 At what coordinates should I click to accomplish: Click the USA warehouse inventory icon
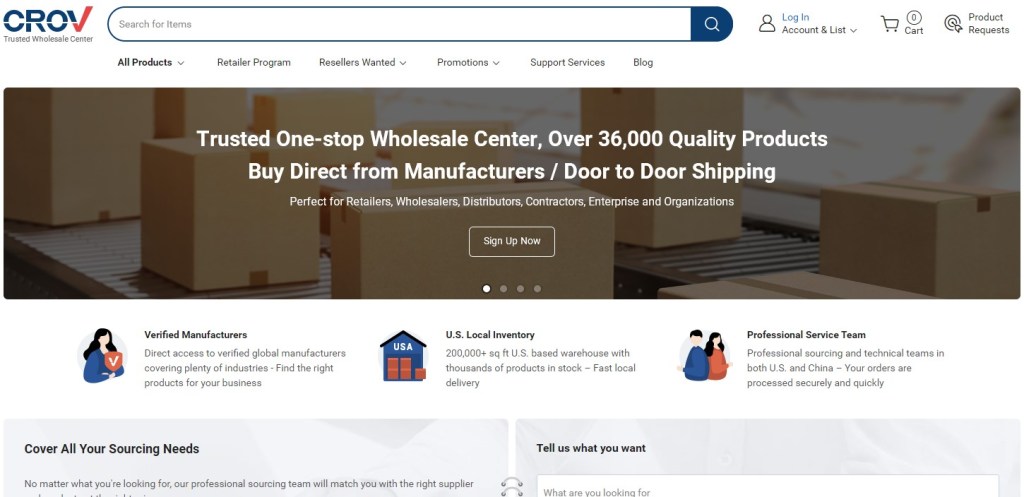pos(403,356)
